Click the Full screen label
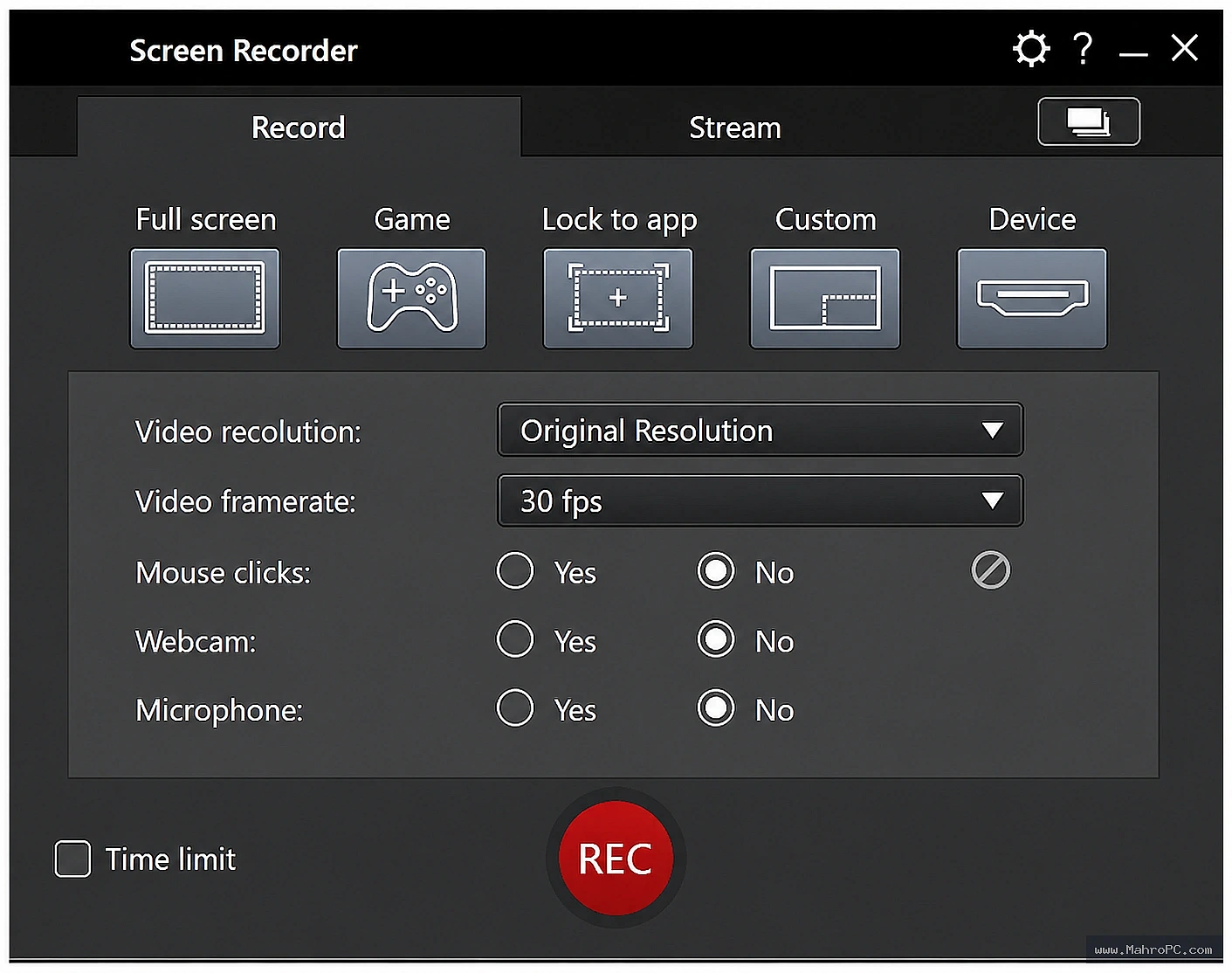The width and height of the screenshot is (1232, 973). pos(206,219)
